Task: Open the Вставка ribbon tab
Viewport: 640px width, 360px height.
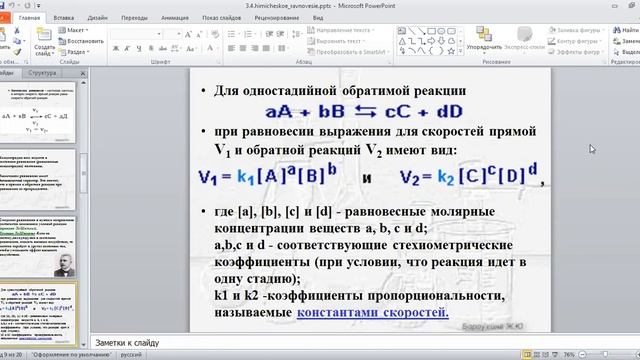Action: [64, 18]
